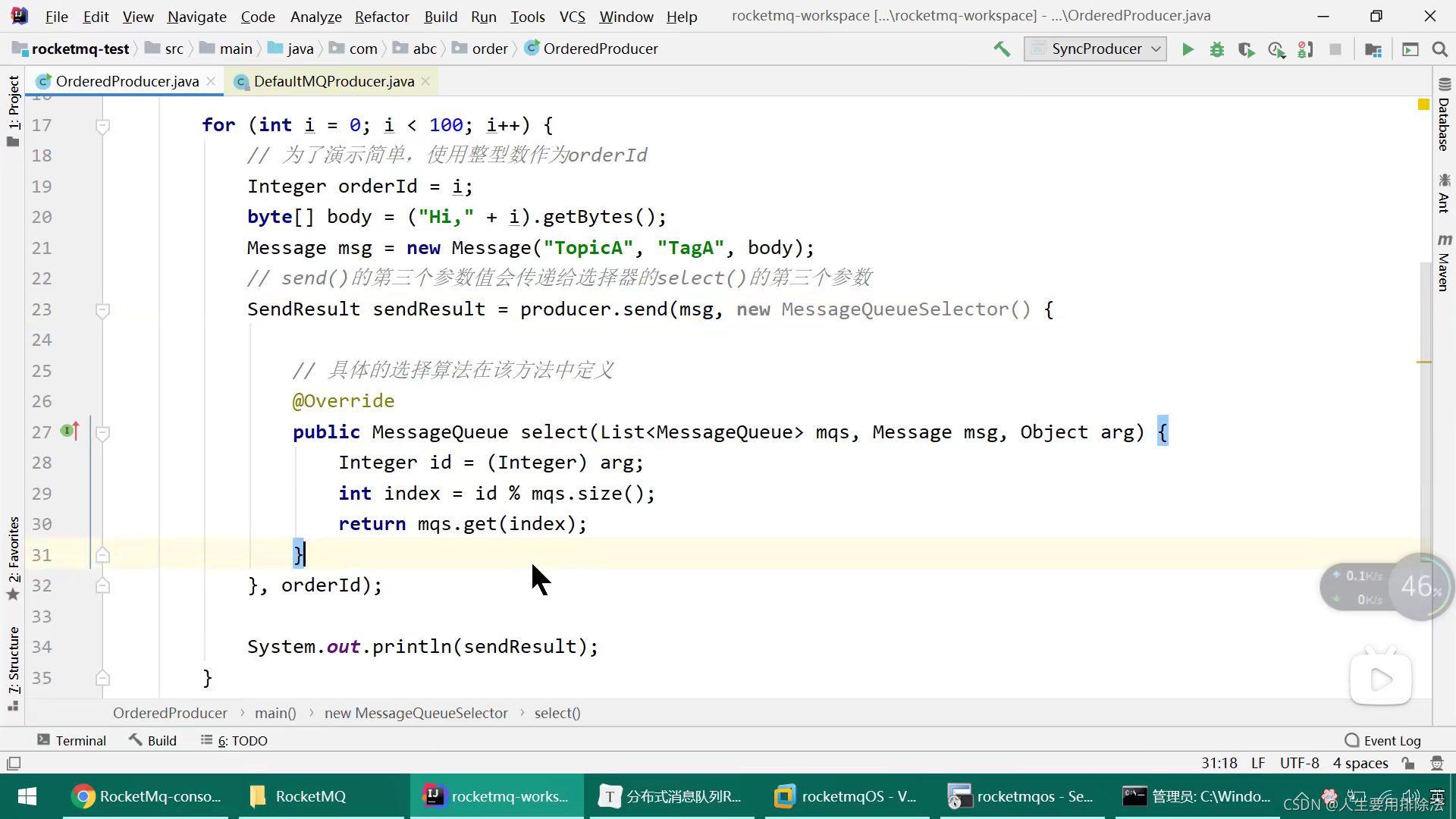Toggle read-only lock icon in status bar

1408,763
